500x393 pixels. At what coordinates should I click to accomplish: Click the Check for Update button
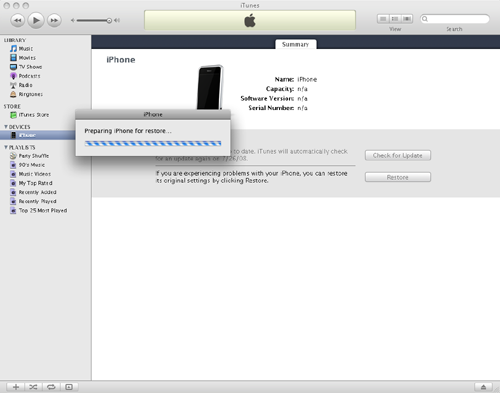(398, 156)
